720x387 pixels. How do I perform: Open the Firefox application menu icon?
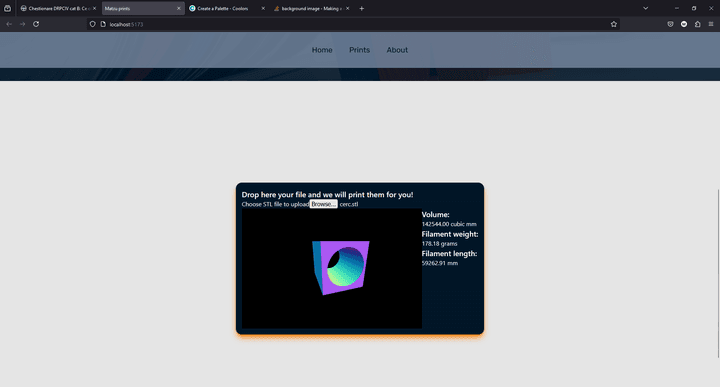click(x=711, y=24)
